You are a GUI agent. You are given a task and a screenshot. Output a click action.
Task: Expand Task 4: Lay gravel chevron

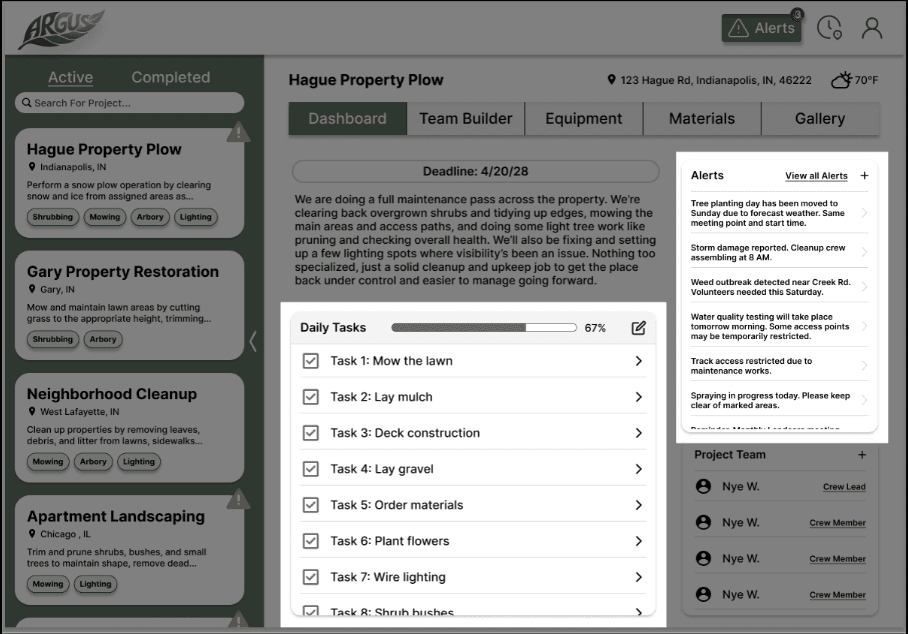click(639, 469)
